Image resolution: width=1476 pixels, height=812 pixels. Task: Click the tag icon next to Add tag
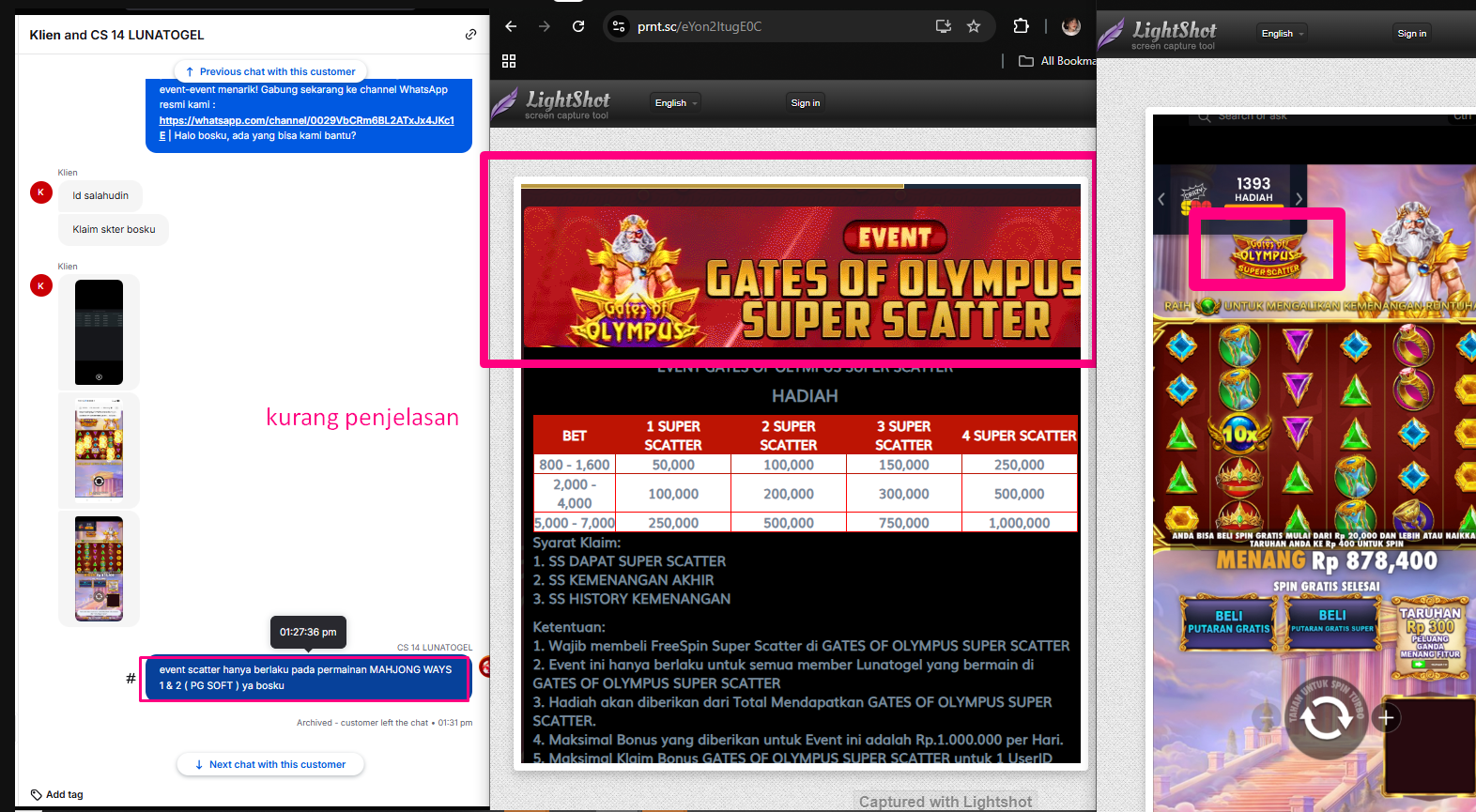37,794
